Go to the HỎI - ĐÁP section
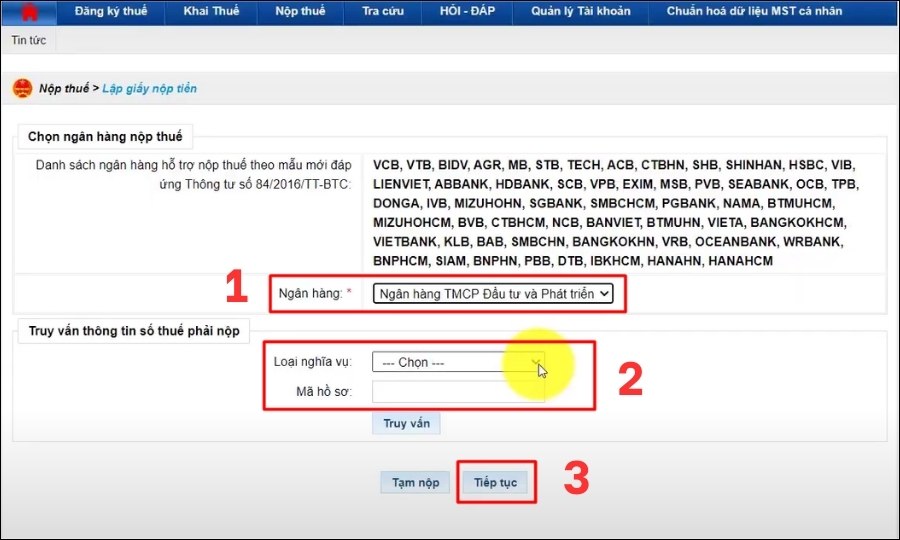Viewport: 900px width, 540px height. (x=474, y=12)
